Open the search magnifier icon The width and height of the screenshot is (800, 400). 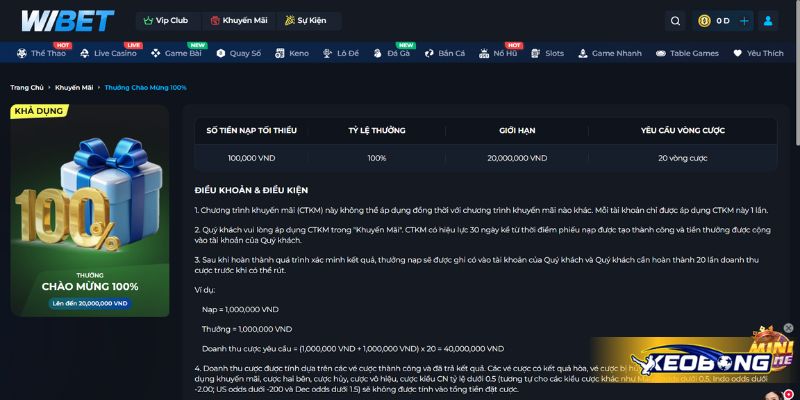675,21
